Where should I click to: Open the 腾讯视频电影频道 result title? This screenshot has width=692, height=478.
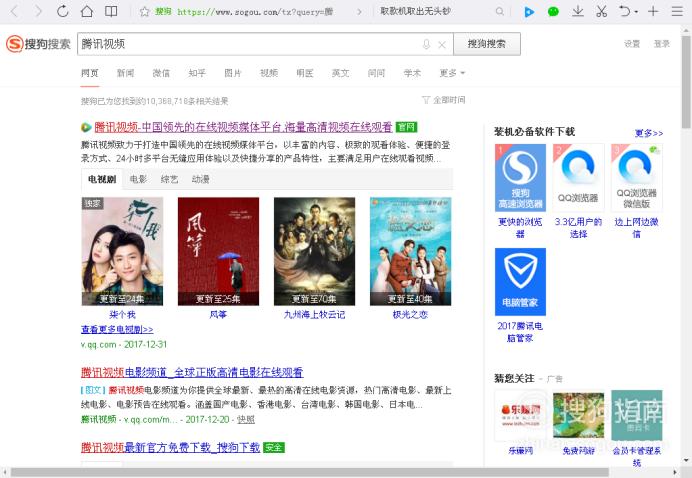coord(192,372)
